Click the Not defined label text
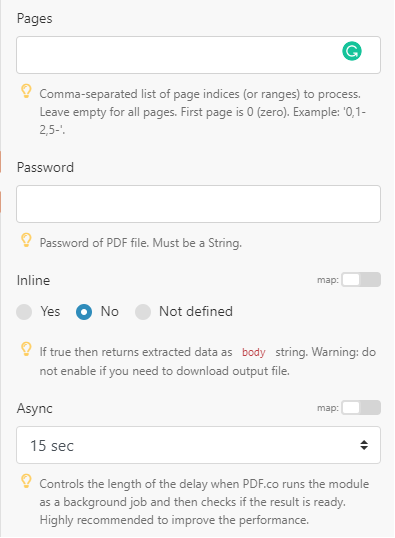Viewport: 395px width, 538px height. point(196,312)
